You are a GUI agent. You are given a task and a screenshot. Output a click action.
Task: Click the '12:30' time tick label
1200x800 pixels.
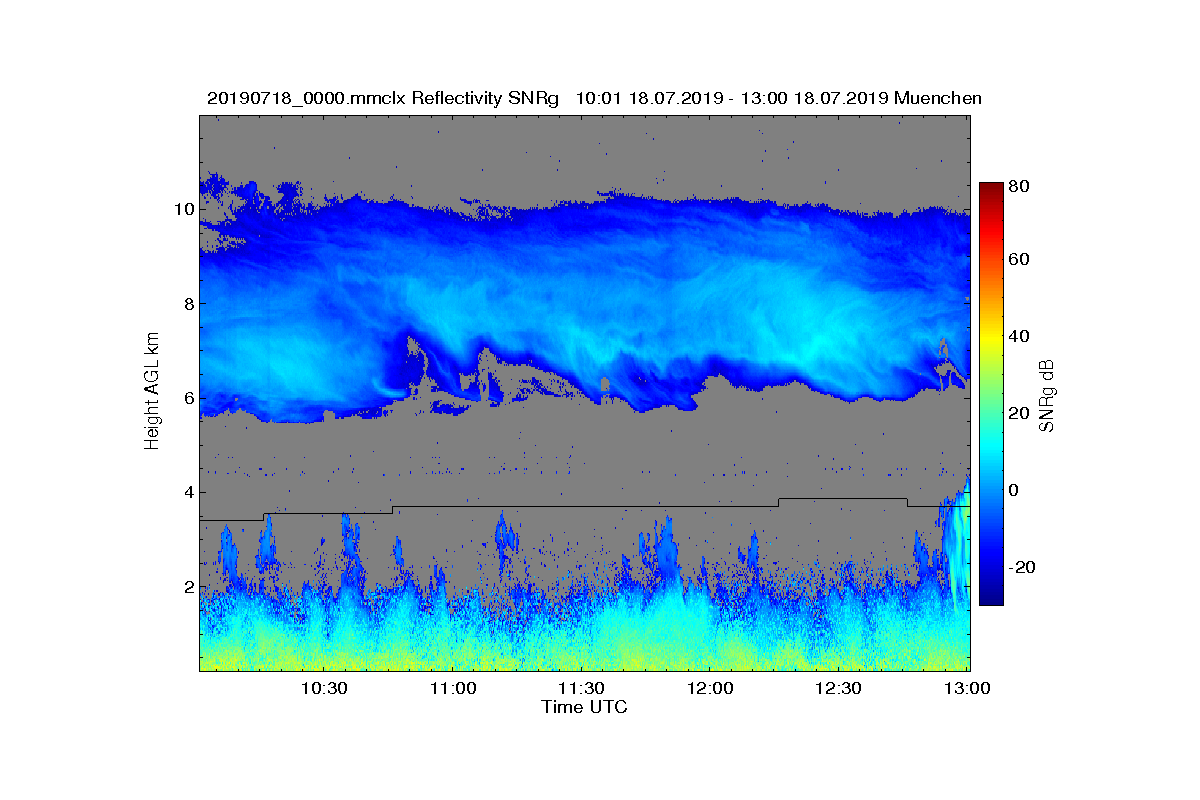pos(838,689)
